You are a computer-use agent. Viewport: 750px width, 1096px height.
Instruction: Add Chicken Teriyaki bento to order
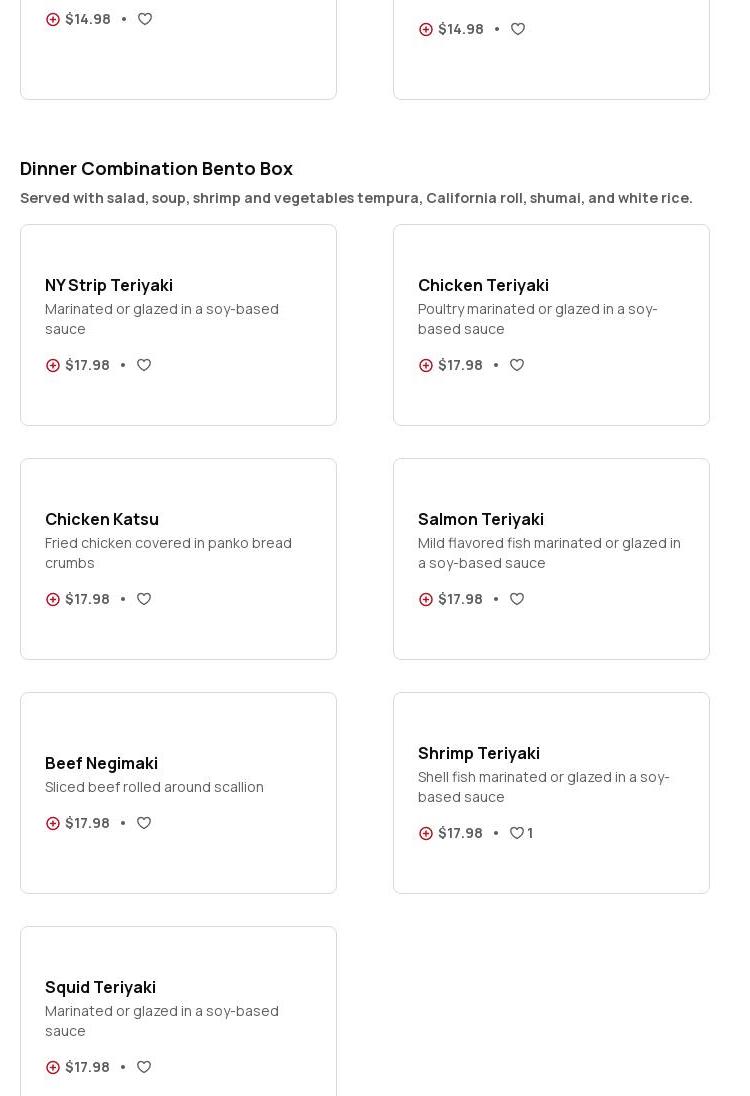pos(426,366)
